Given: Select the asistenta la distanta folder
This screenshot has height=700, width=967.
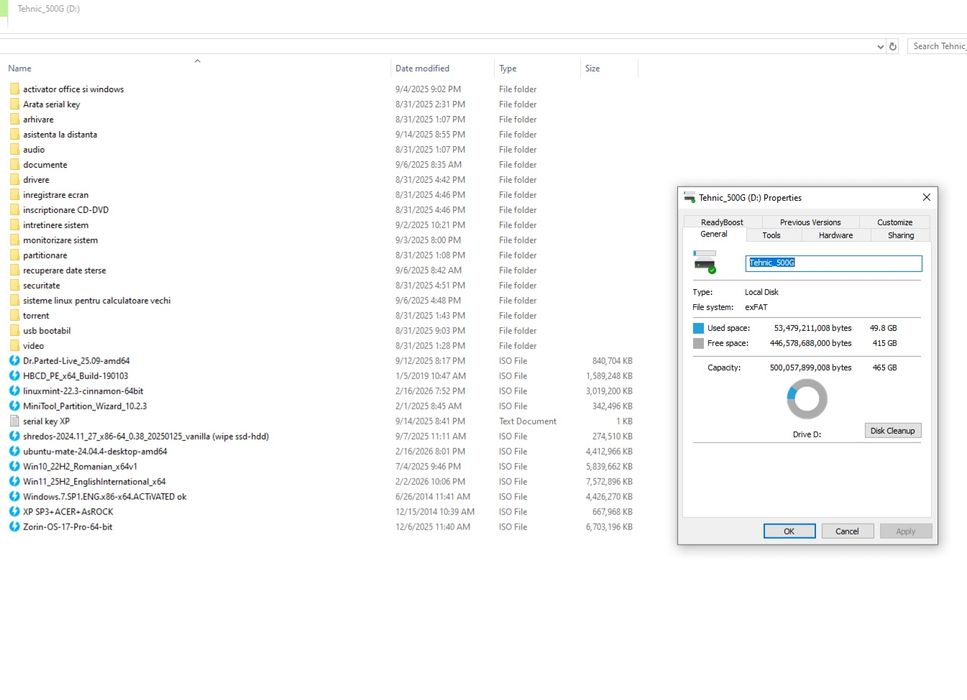Looking at the screenshot, I should point(60,134).
